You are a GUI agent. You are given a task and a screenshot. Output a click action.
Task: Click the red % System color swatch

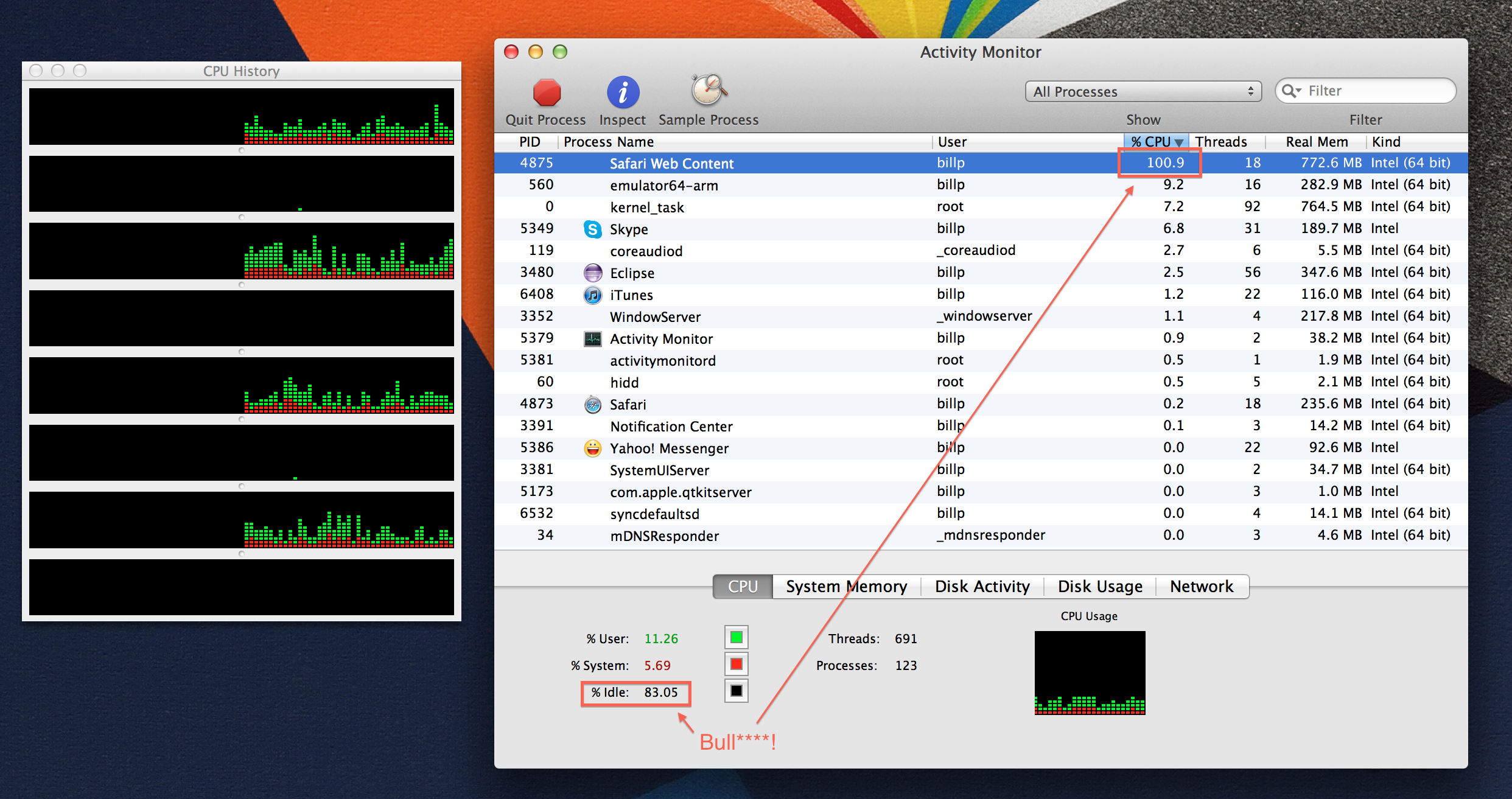(x=736, y=664)
